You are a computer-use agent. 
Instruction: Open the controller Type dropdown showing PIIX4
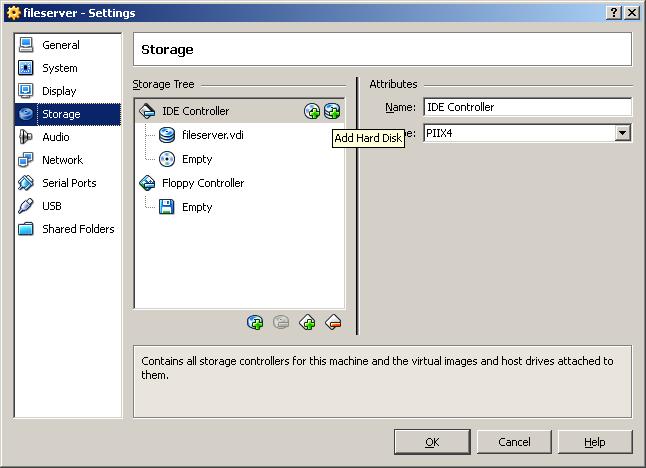(x=527, y=133)
